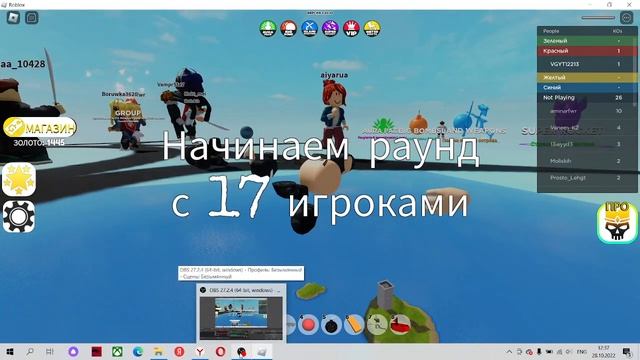Image resolution: width=640 pixels, height=360 pixels.
Task: Click the red-orange round bomb pass icon
Action: [289, 29]
